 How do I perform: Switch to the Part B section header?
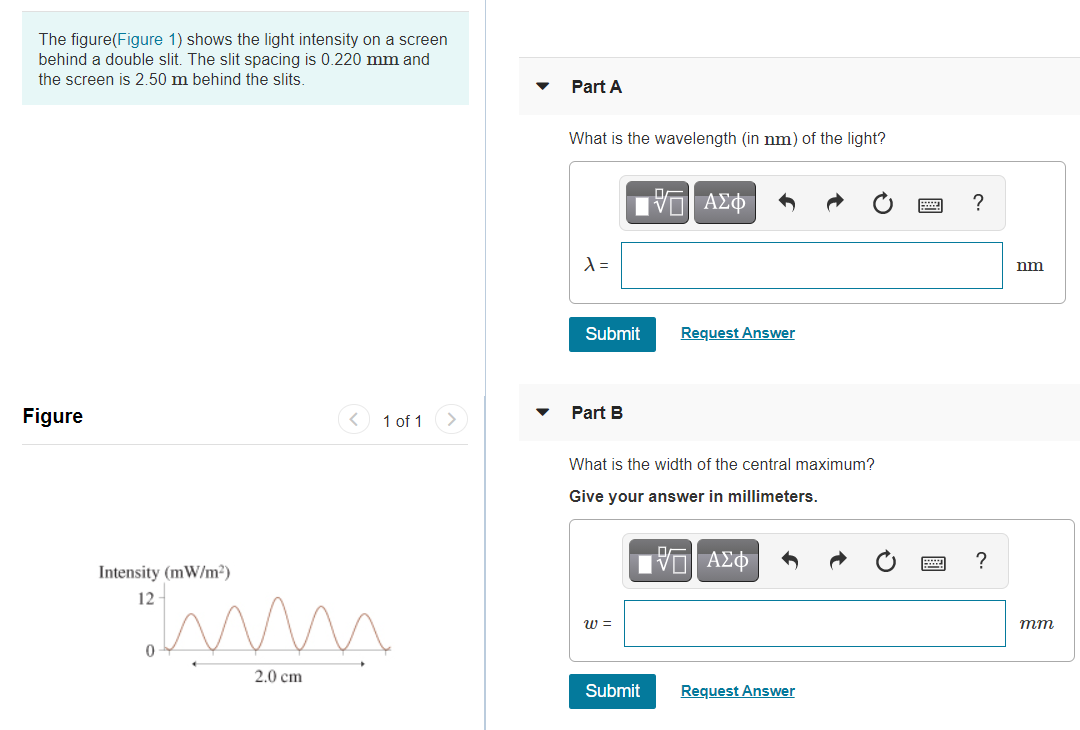tap(596, 413)
